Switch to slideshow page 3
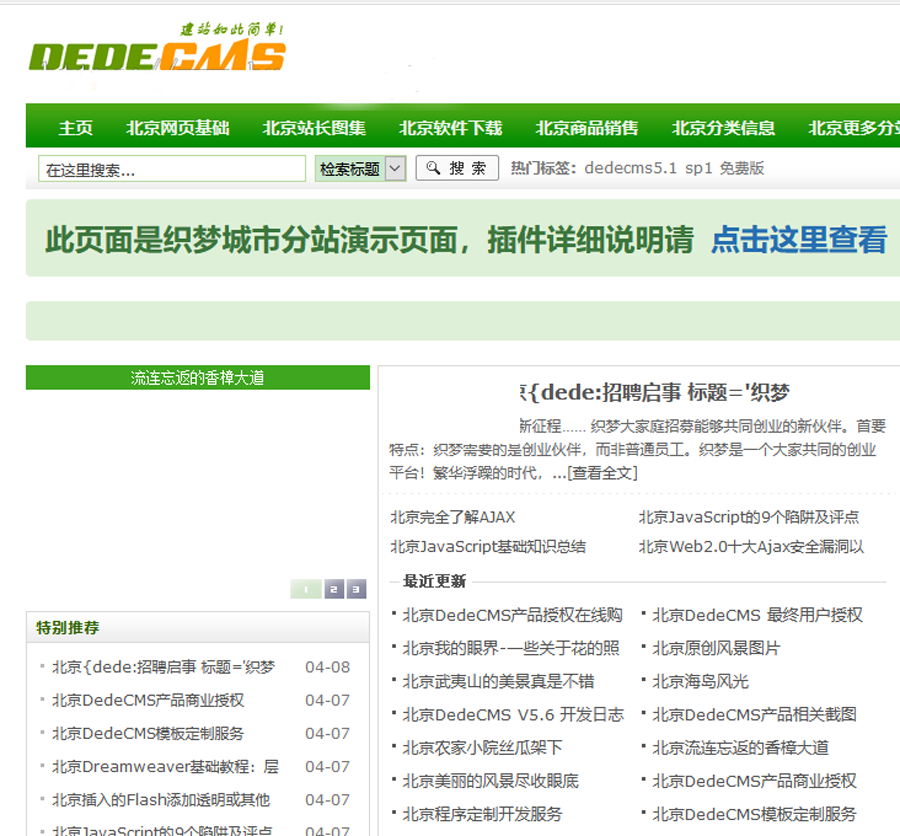Viewport: 900px width, 836px height. (356, 589)
